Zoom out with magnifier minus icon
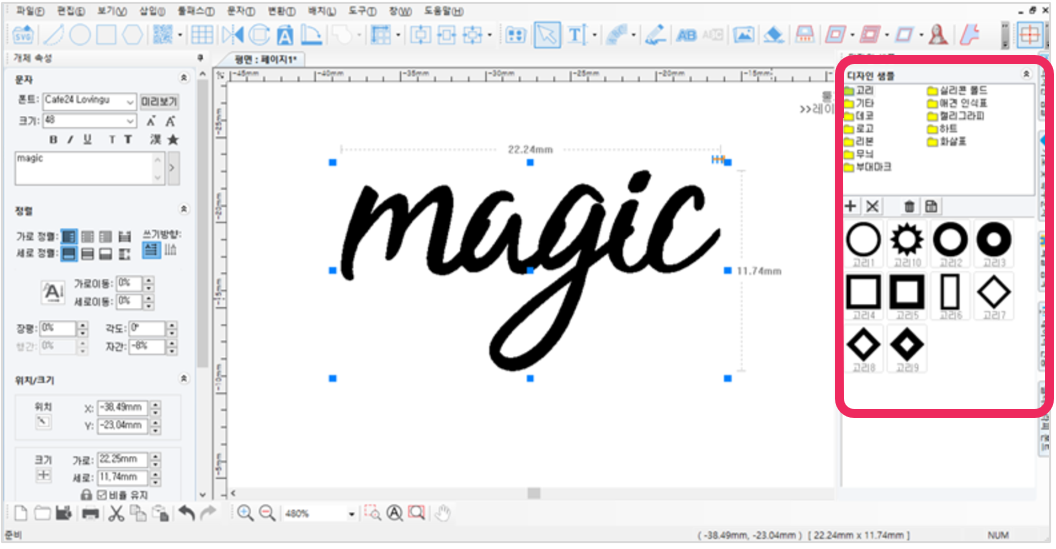 pyautogui.click(x=267, y=513)
